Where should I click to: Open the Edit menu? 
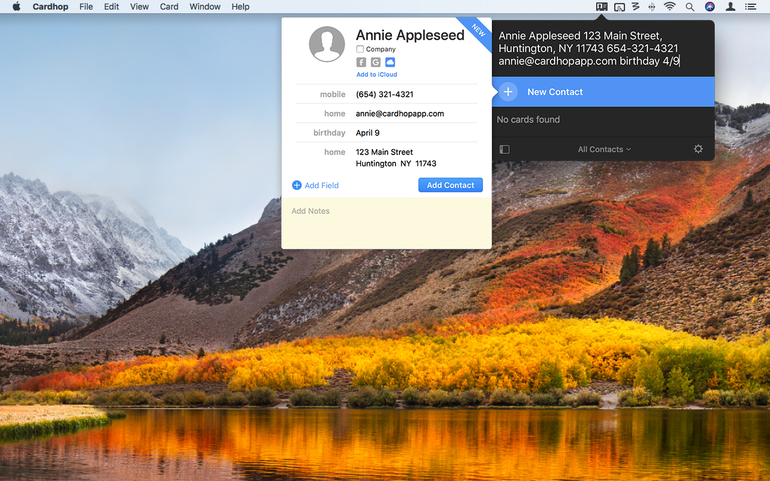111,7
